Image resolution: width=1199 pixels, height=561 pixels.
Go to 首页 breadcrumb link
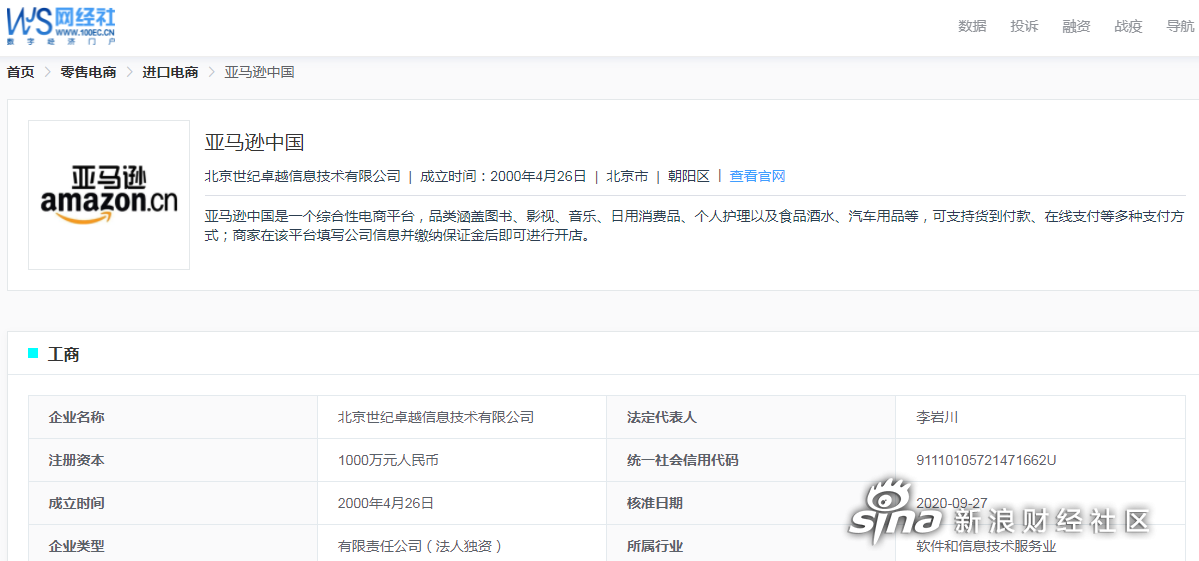tap(21, 73)
